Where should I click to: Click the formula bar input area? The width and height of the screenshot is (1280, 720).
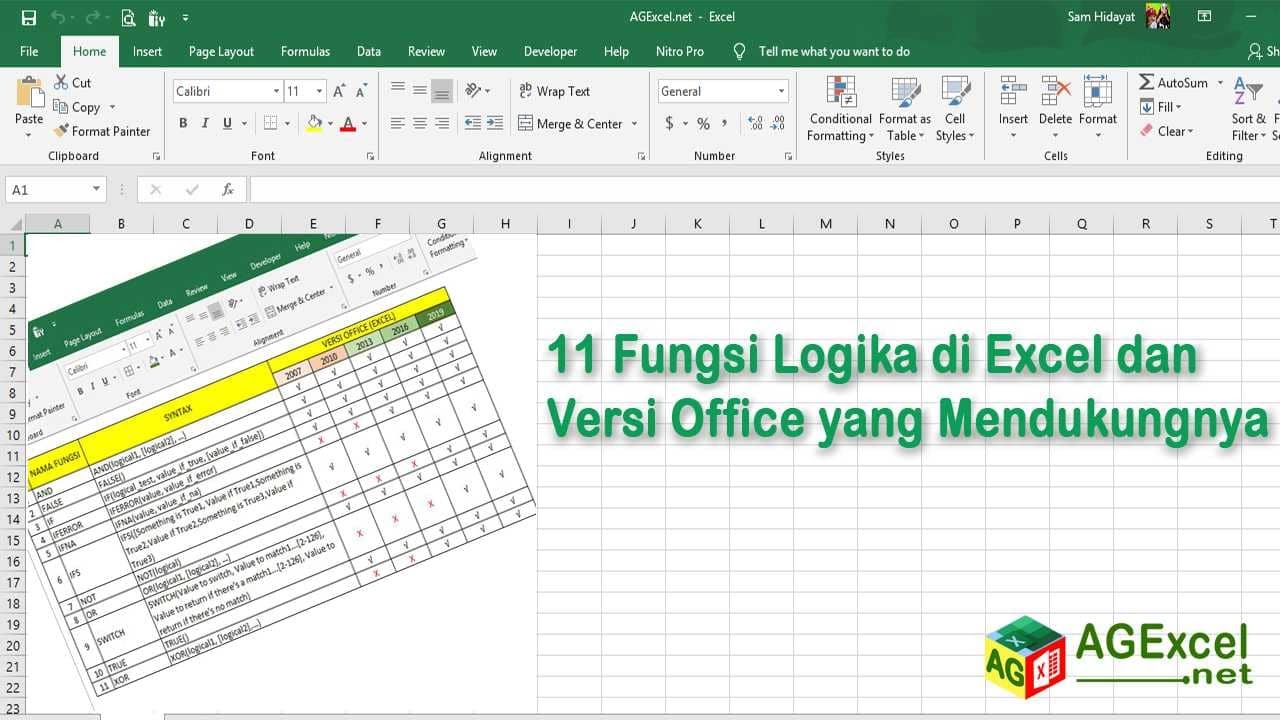pyautogui.click(x=764, y=189)
